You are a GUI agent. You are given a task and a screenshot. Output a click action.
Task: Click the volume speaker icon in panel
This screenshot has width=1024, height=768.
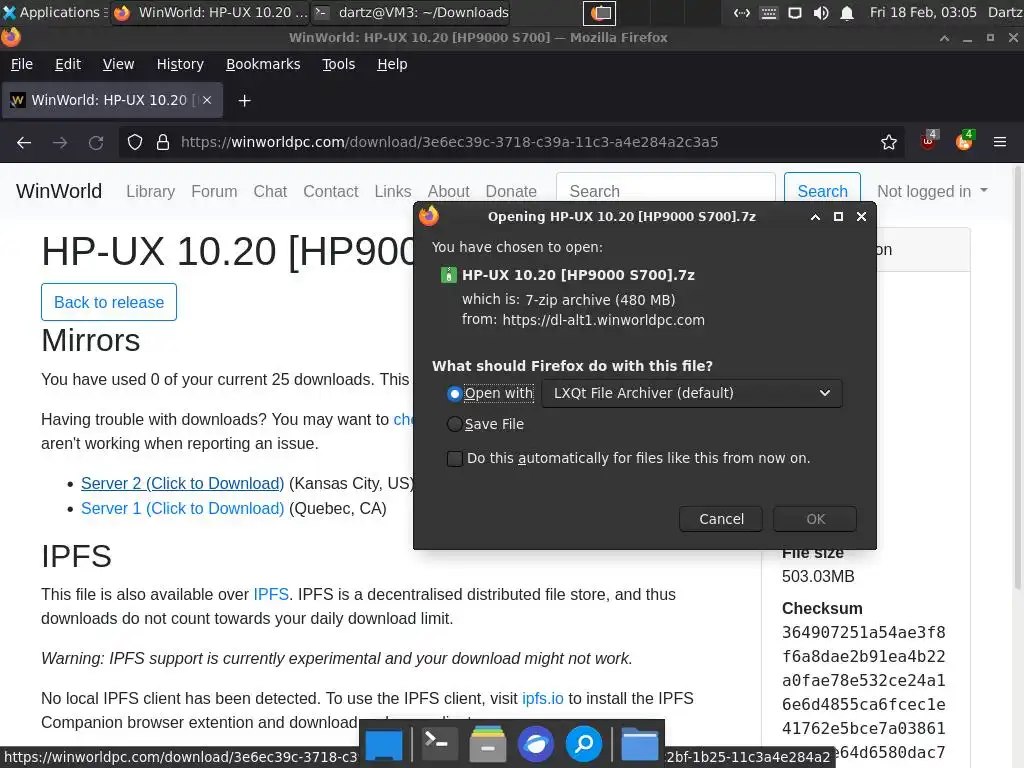point(821,13)
